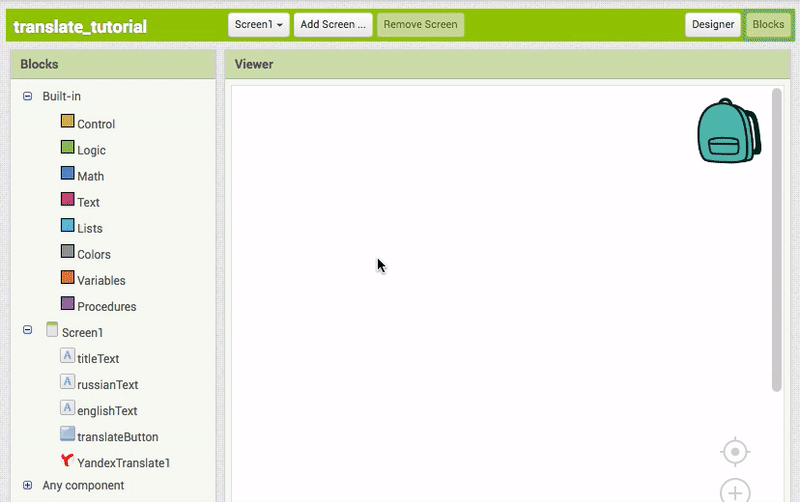Open the Screen1 dropdown selector

click(x=259, y=25)
